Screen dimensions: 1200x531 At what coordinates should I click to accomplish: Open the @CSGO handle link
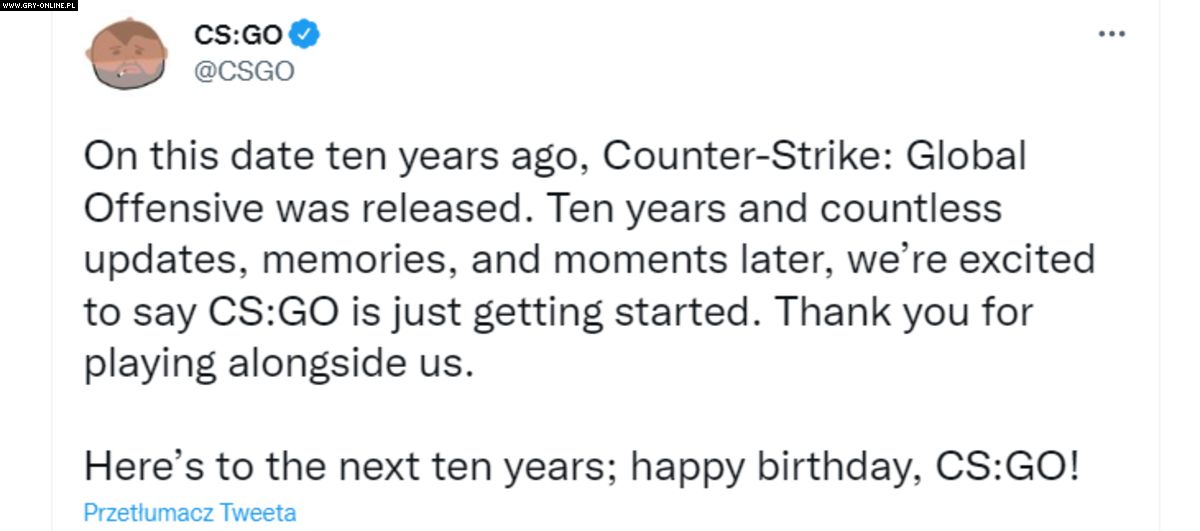pos(244,72)
